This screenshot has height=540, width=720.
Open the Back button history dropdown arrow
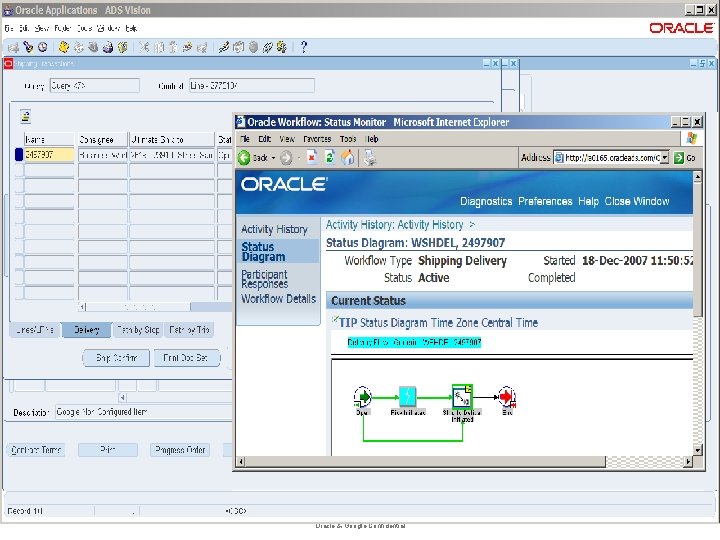(273, 158)
